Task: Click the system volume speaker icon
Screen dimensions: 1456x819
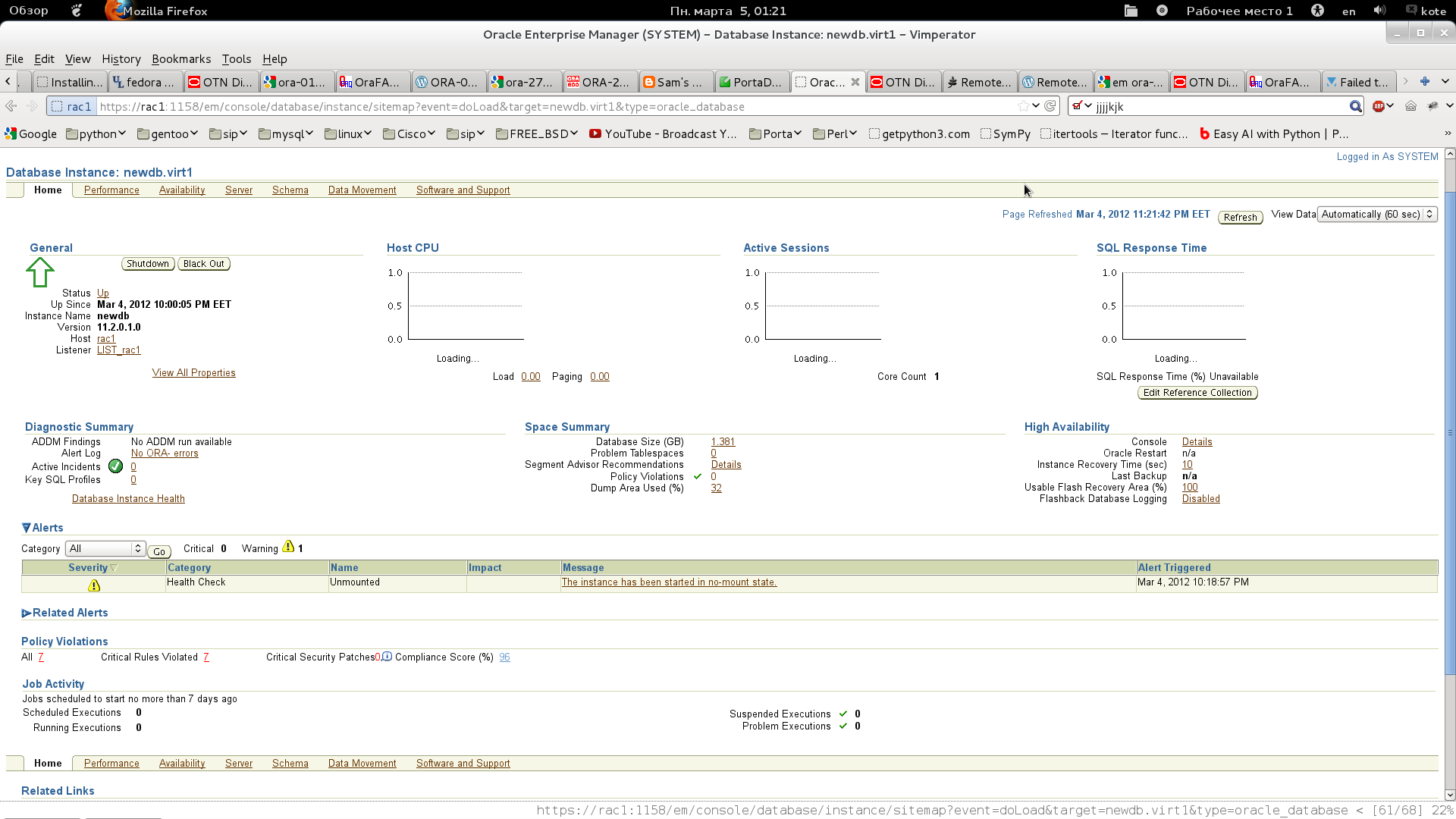Action: click(1379, 11)
